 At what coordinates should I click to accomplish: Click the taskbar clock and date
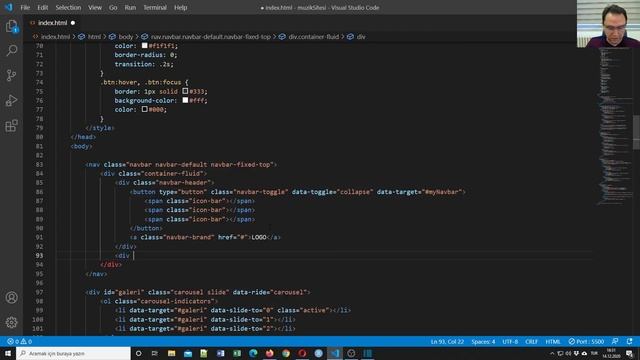611,353
